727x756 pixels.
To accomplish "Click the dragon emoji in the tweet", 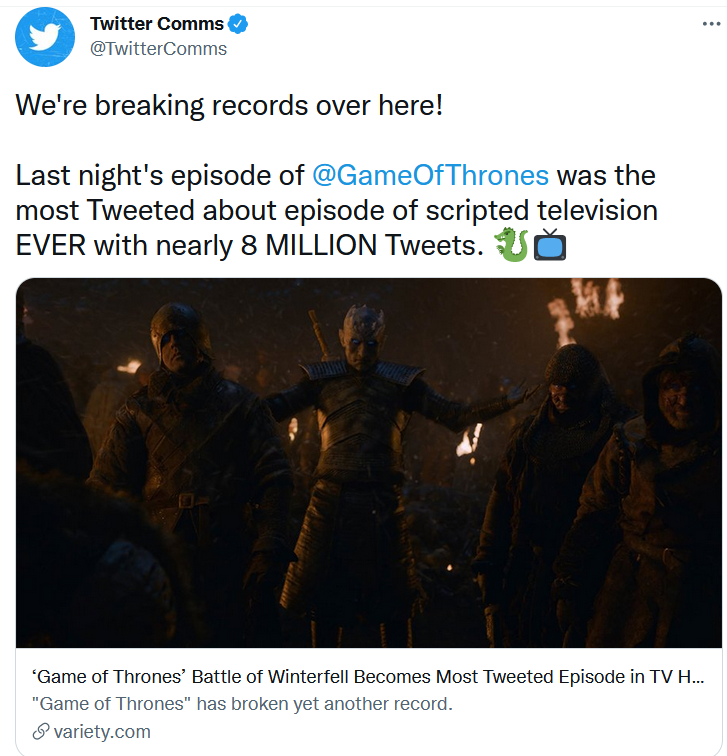I will pyautogui.click(x=510, y=245).
